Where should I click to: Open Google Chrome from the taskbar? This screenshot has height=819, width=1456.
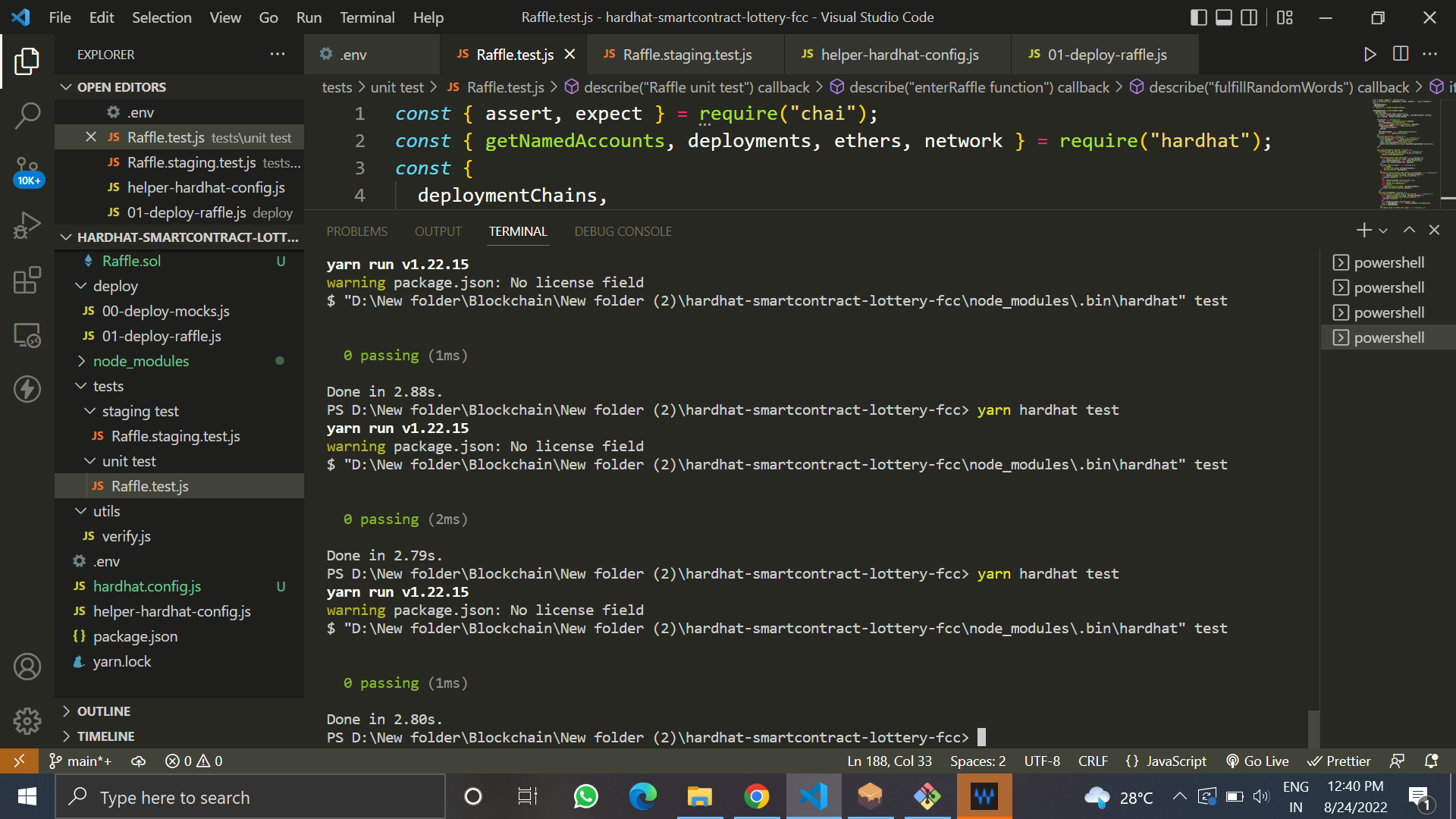pos(756,797)
